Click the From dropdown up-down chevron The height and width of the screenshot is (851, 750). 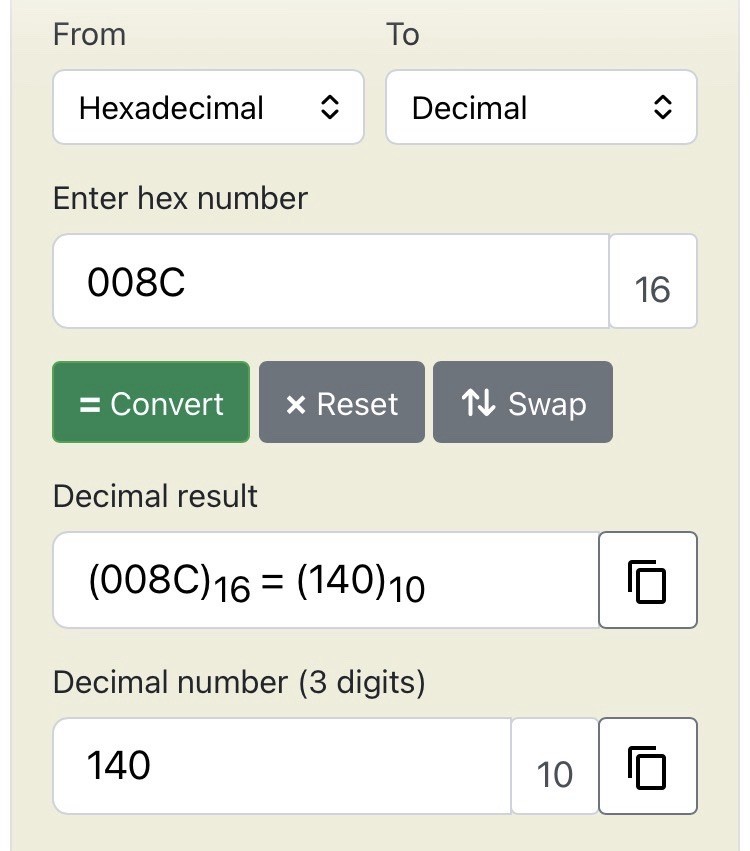[x=329, y=108]
